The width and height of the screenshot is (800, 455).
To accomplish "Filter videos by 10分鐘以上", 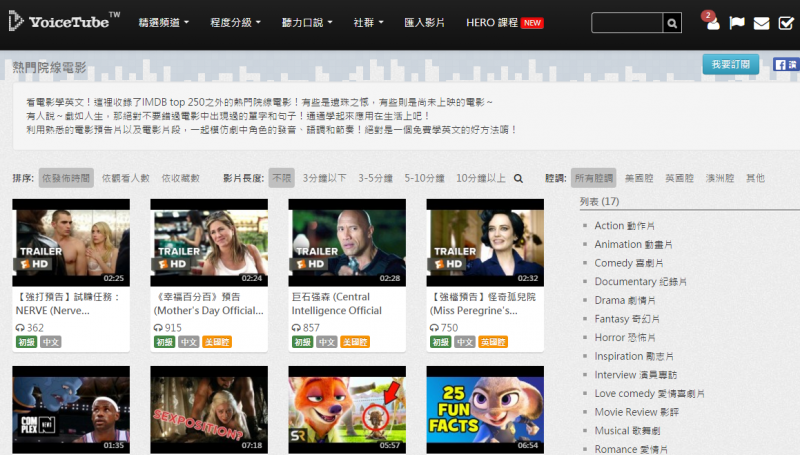I will pyautogui.click(x=481, y=178).
